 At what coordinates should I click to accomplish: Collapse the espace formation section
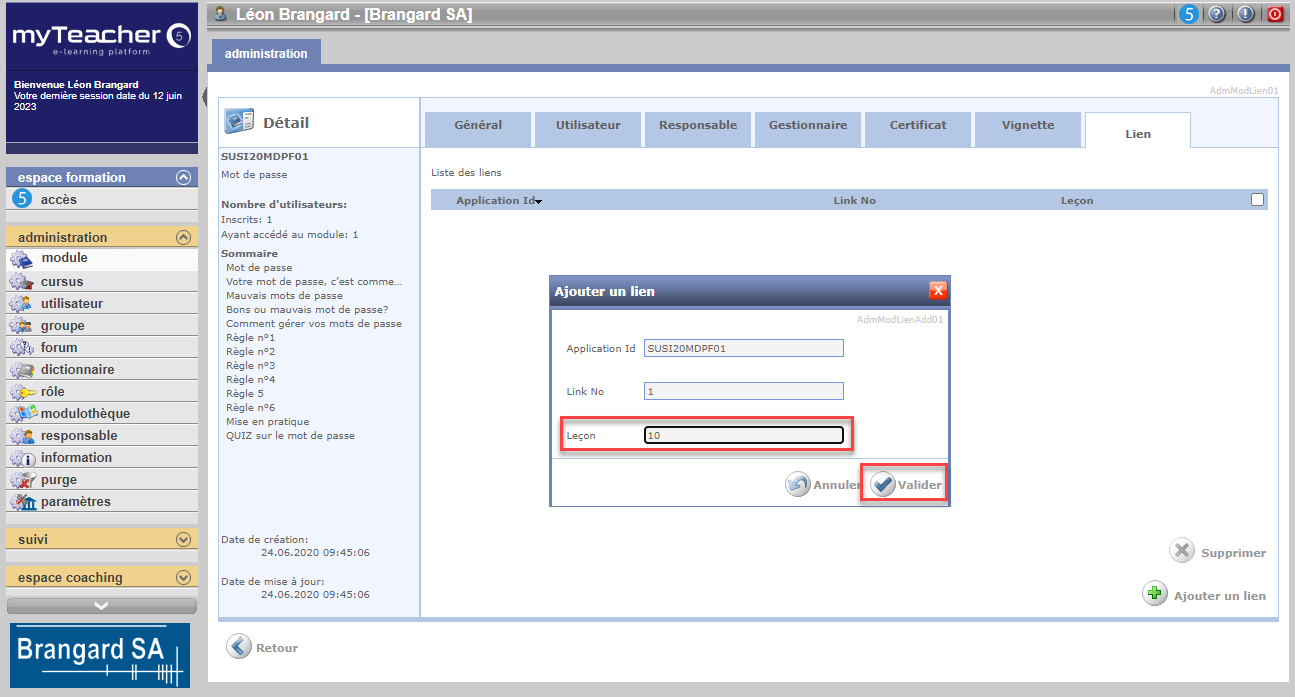coord(183,178)
